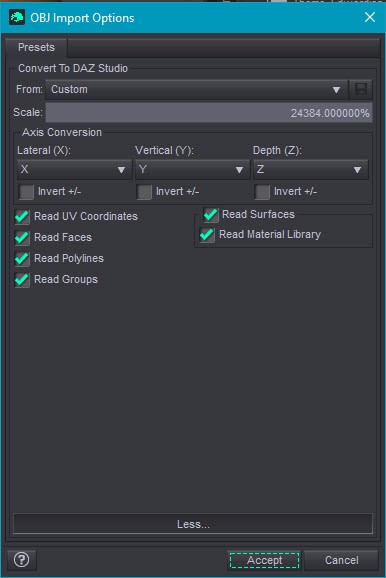The image size is (386, 578).
Task: Open the Lateral (X) axis dropdown
Action: point(74,169)
